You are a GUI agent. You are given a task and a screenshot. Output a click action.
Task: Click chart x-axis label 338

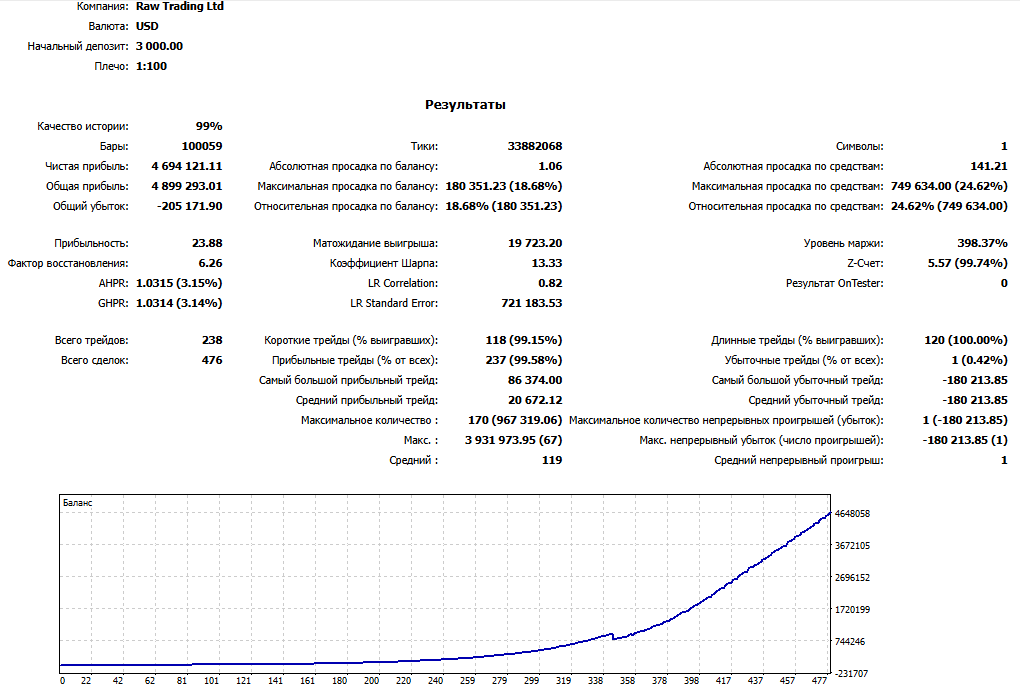(595, 681)
